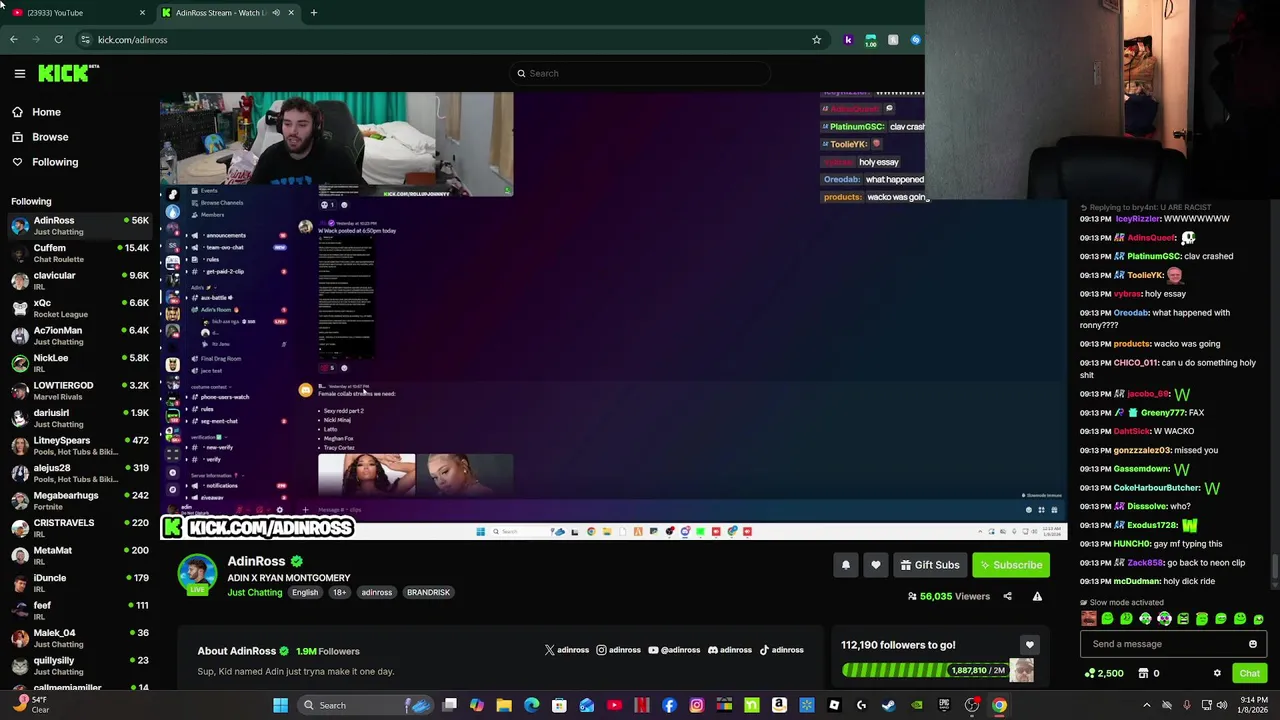Click the address bar URL

[132, 40]
